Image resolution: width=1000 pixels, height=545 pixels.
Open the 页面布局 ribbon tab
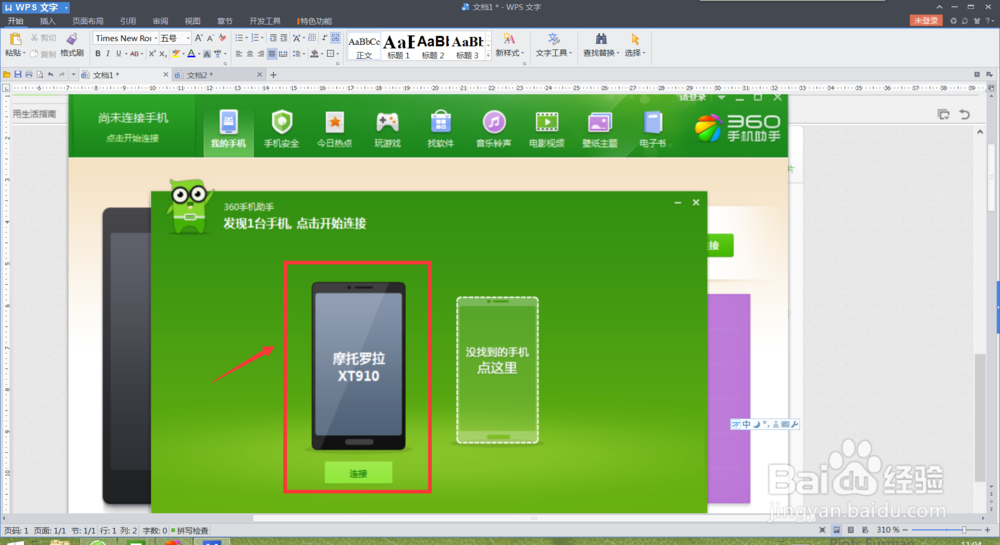click(88, 21)
